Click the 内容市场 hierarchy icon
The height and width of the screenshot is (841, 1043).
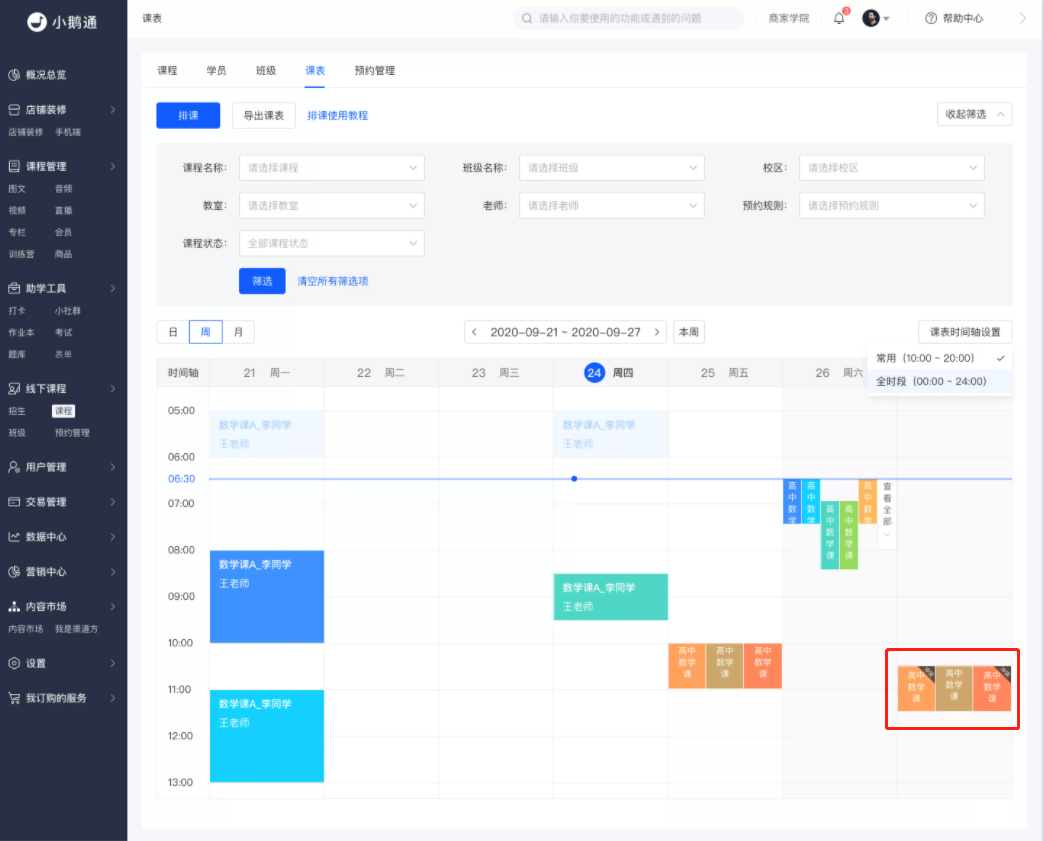point(13,606)
